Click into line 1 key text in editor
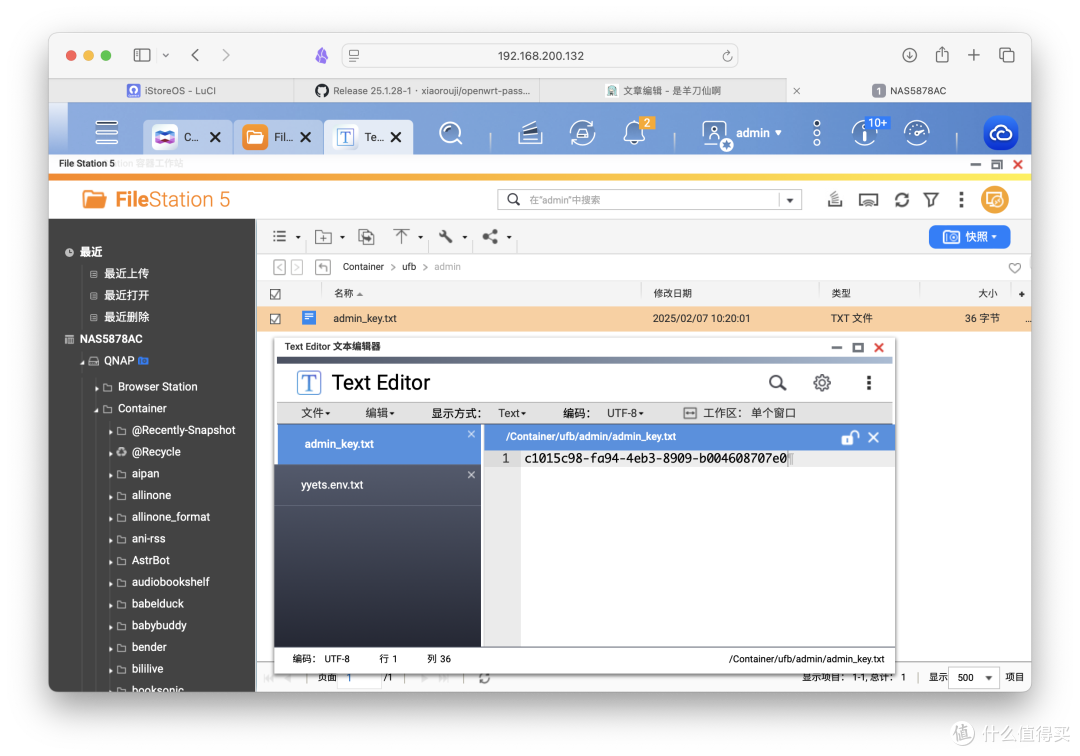 tap(655, 459)
